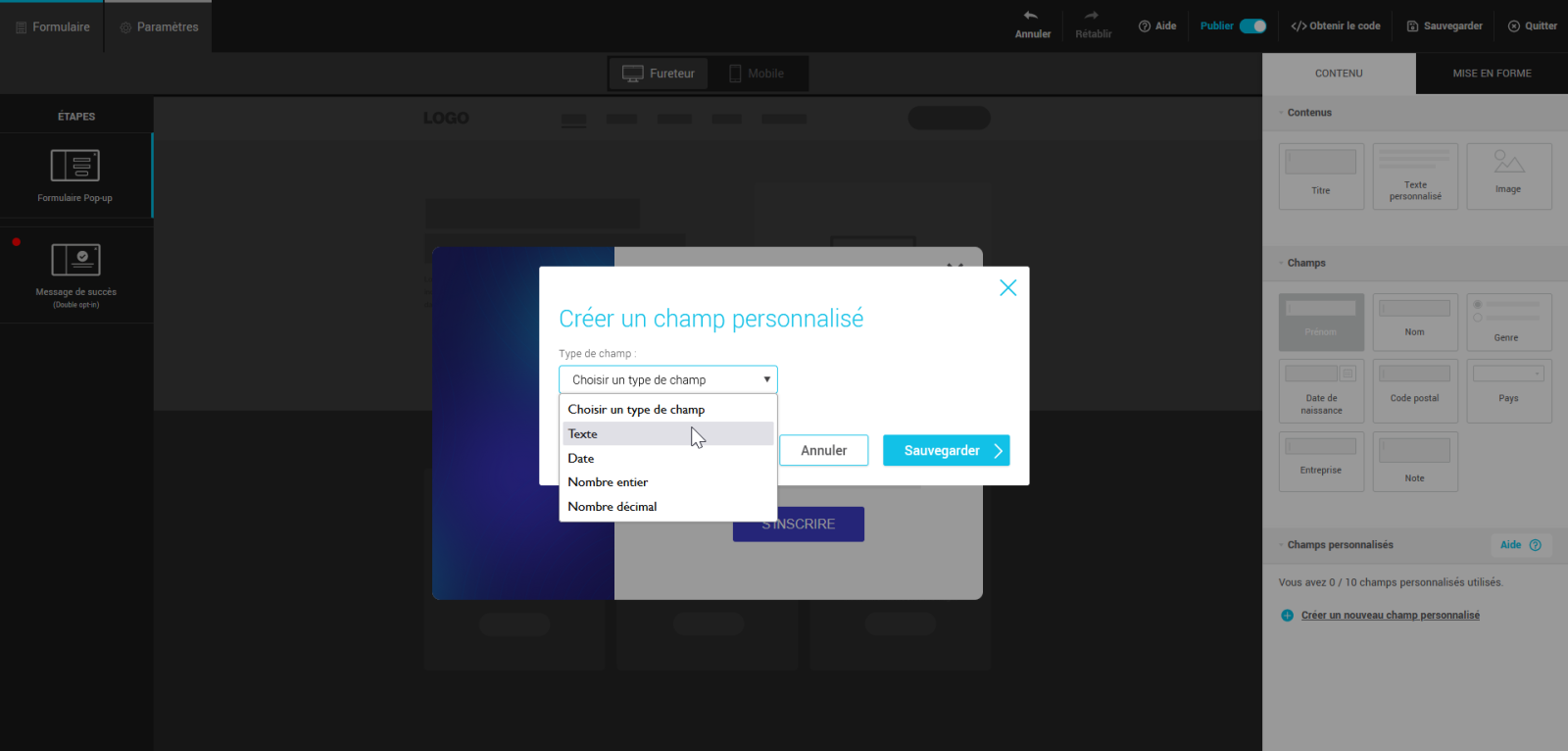Select the Code postal field tile

click(x=1415, y=391)
